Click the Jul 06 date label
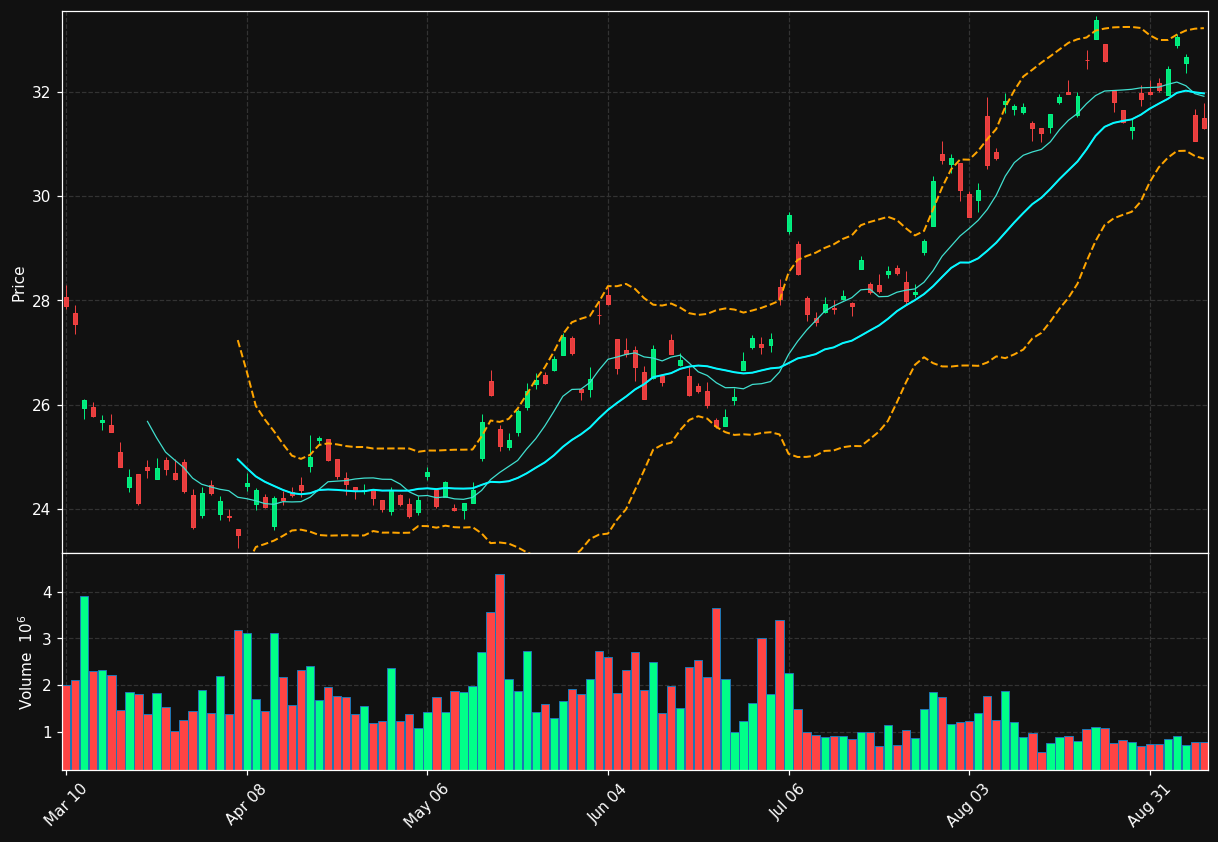Screen dimensions: 1218x842 [x=787, y=804]
